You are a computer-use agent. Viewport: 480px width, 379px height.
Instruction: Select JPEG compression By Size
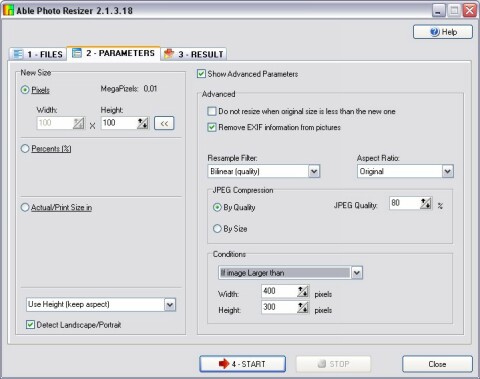[217, 229]
